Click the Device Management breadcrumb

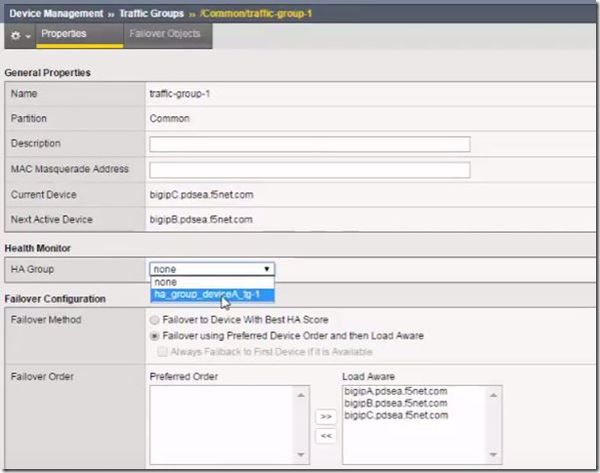click(x=57, y=13)
